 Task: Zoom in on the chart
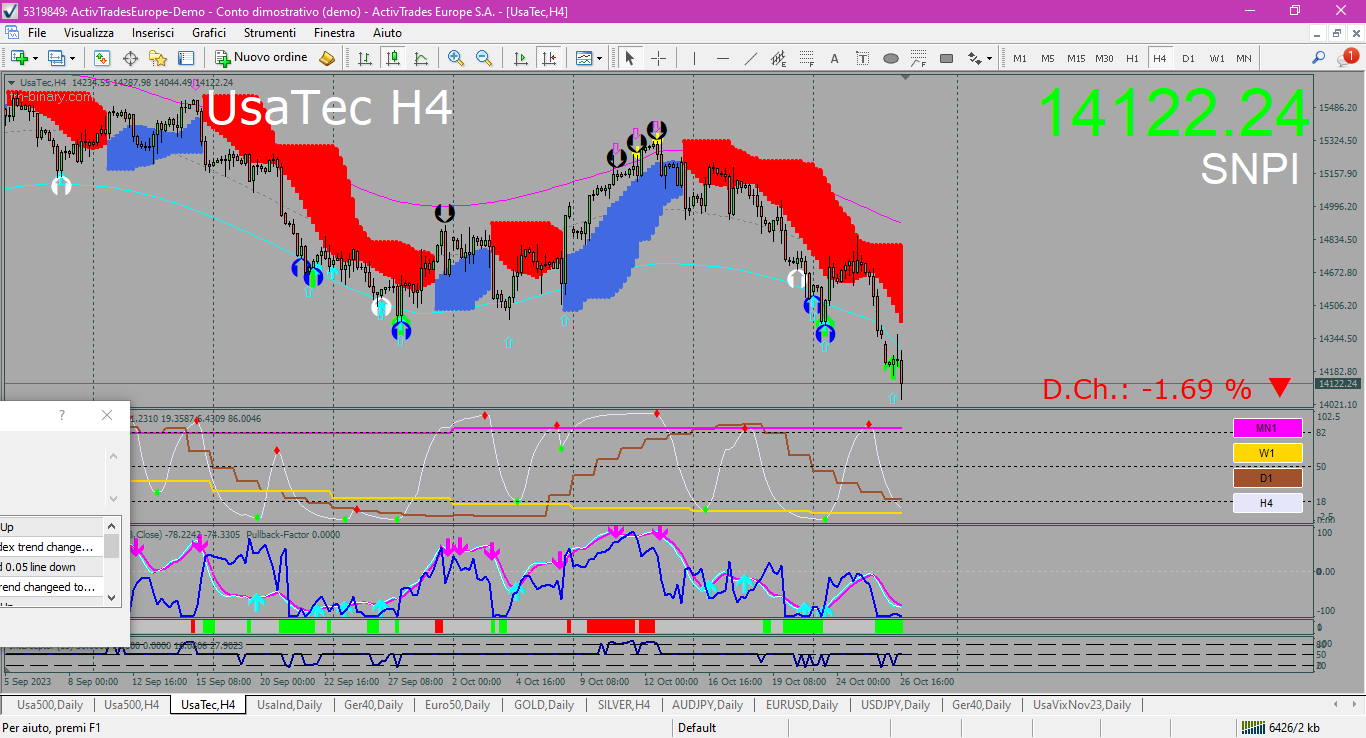click(x=456, y=58)
